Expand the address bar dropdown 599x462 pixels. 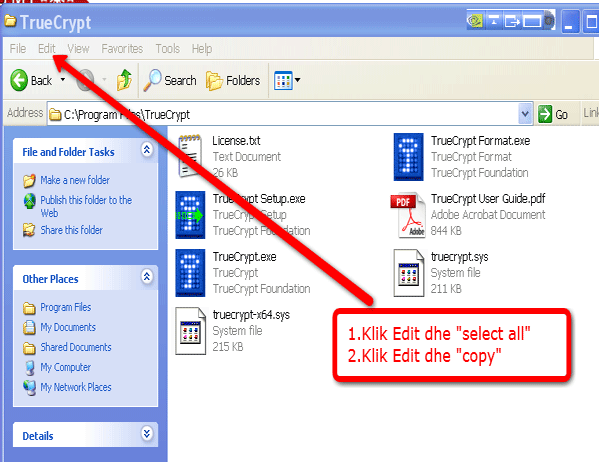[x=525, y=114]
